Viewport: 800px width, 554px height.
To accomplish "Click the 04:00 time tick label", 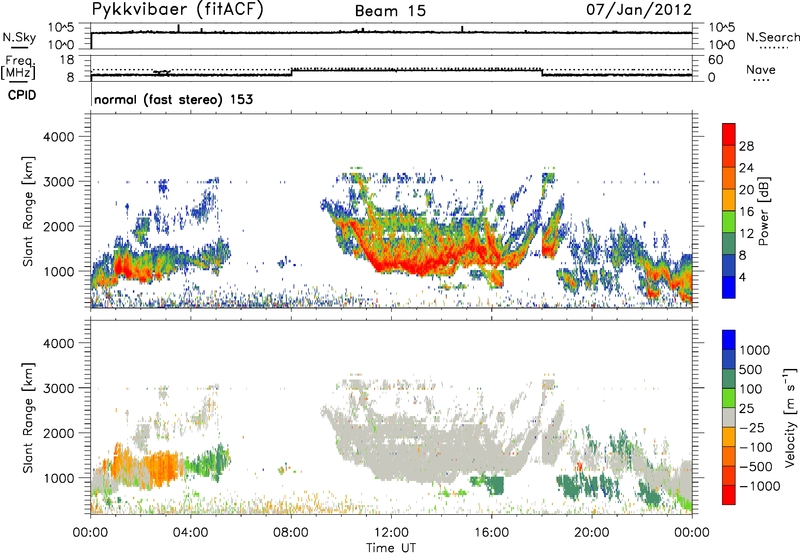I will 191,533.
